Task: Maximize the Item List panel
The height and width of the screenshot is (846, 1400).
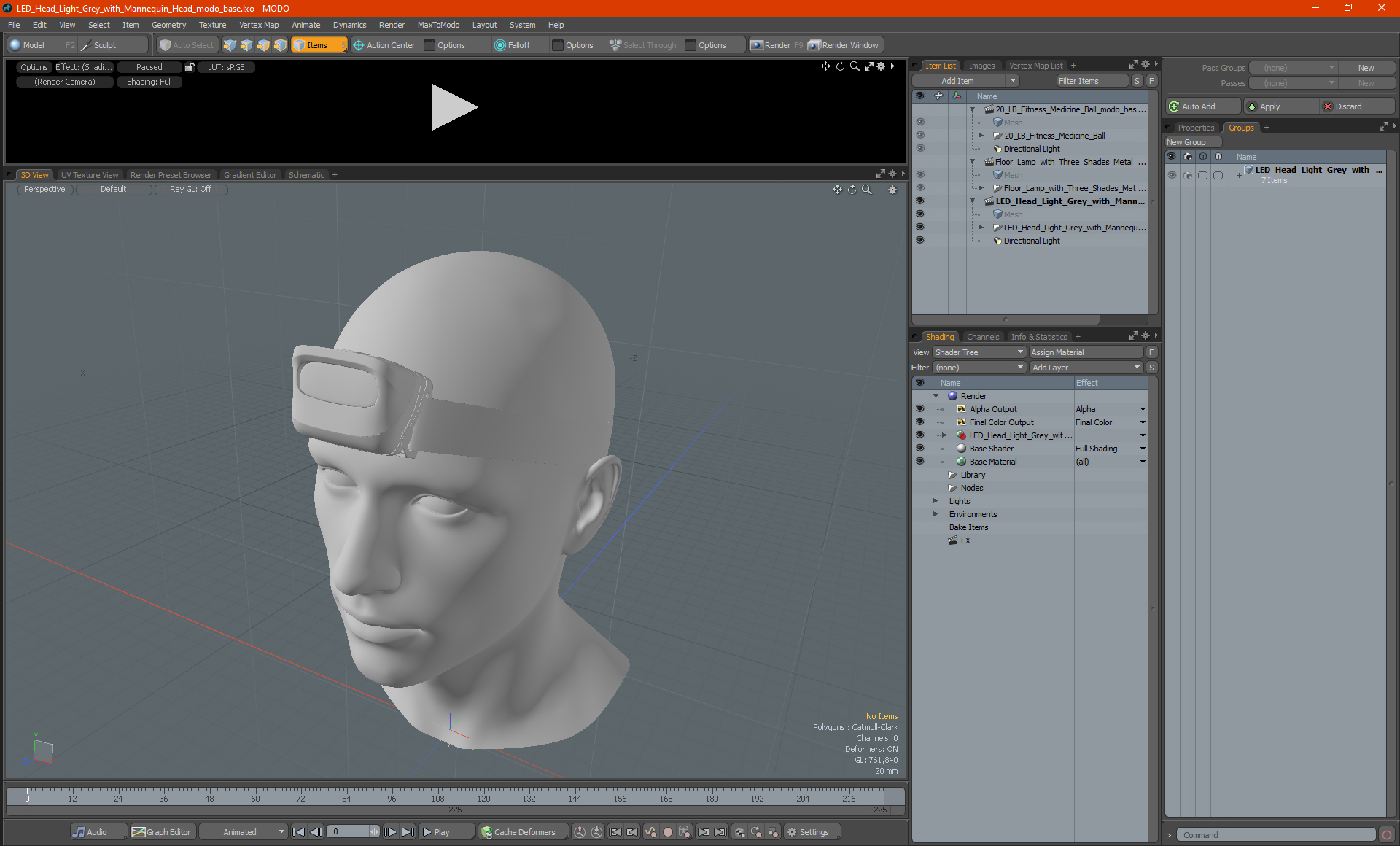Action: (x=1133, y=65)
